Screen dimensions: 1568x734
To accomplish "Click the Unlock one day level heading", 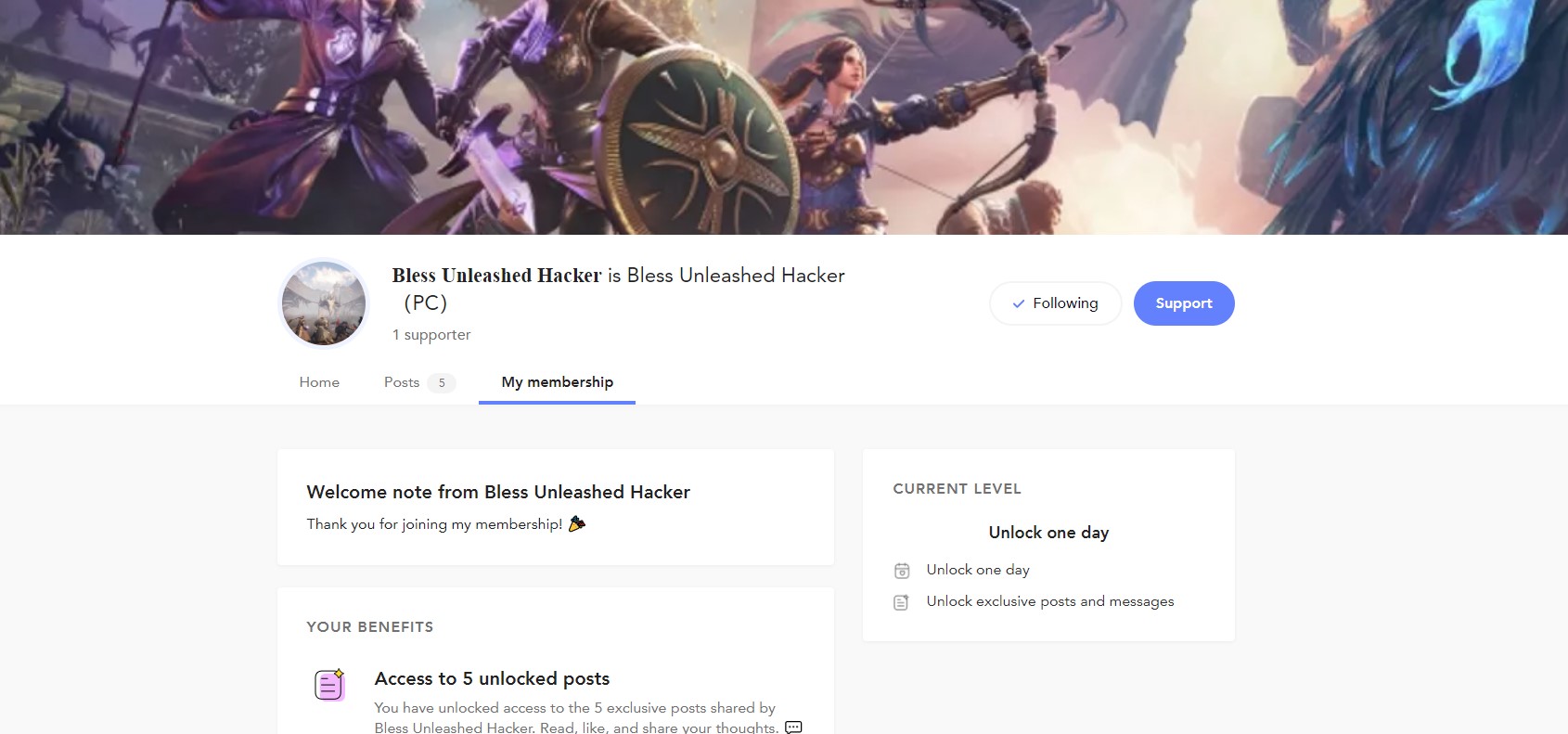I will [x=1048, y=533].
